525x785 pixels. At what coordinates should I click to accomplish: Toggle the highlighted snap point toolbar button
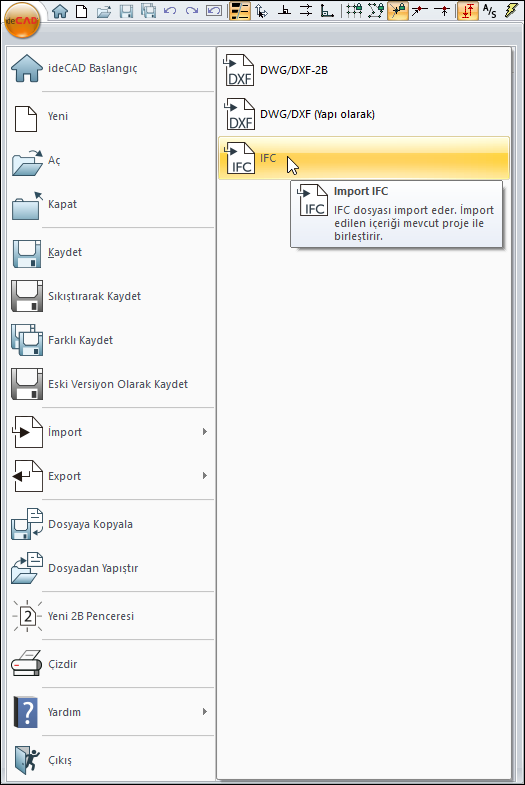pos(397,11)
